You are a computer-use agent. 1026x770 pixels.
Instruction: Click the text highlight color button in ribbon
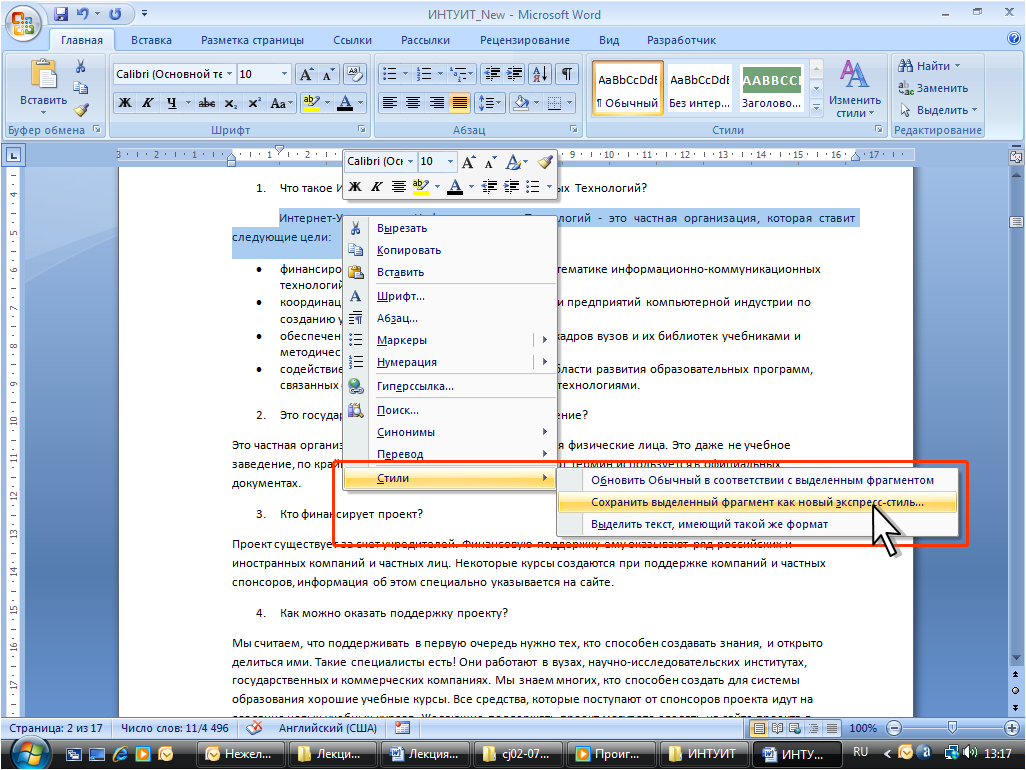pyautogui.click(x=311, y=103)
